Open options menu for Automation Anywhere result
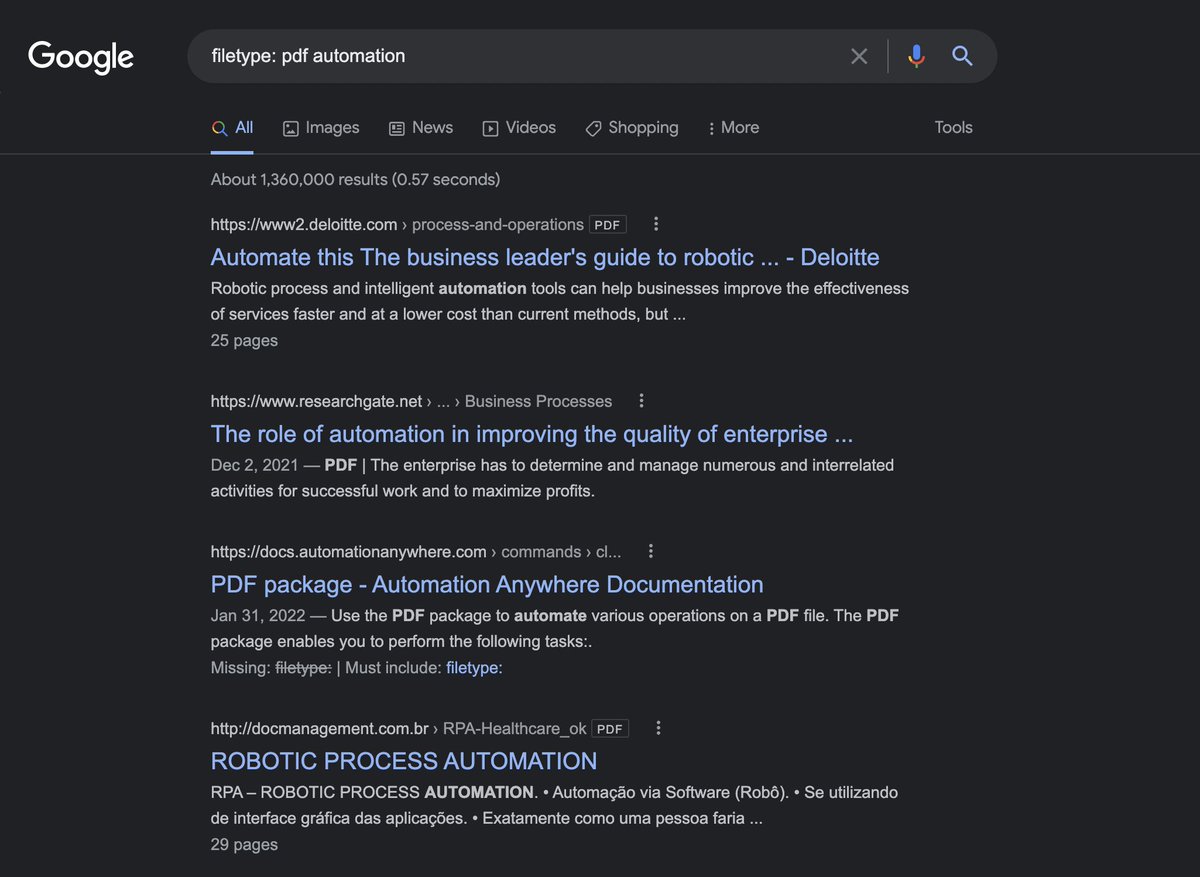 click(651, 551)
